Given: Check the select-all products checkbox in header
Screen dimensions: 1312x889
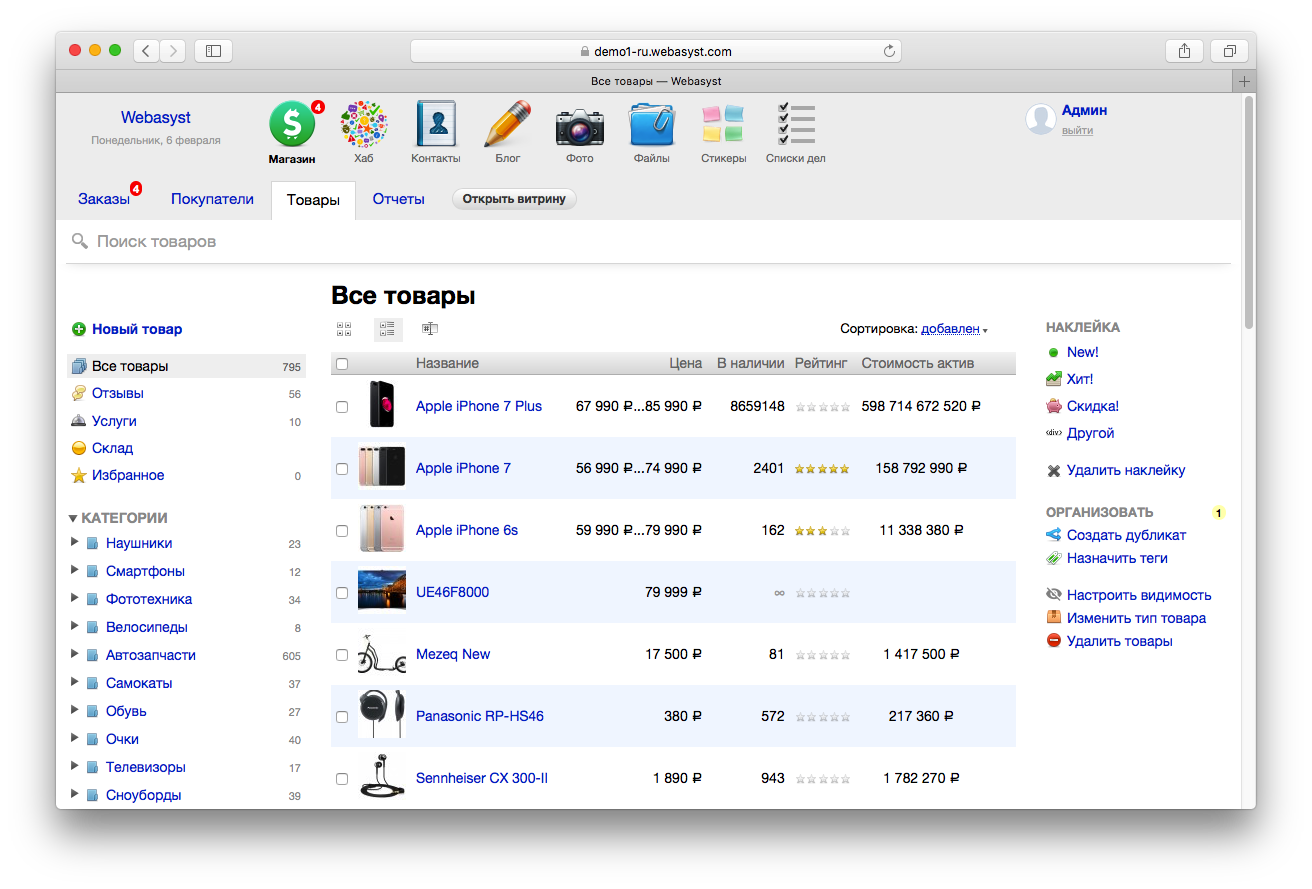Looking at the screenshot, I should (342, 364).
